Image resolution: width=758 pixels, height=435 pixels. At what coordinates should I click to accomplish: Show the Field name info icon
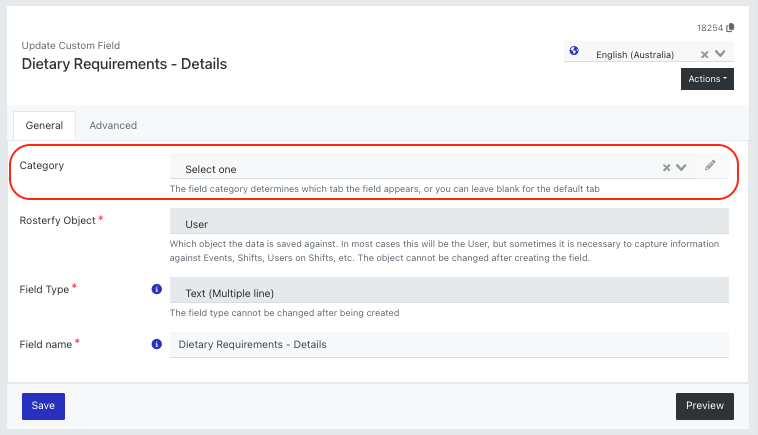[x=157, y=344]
